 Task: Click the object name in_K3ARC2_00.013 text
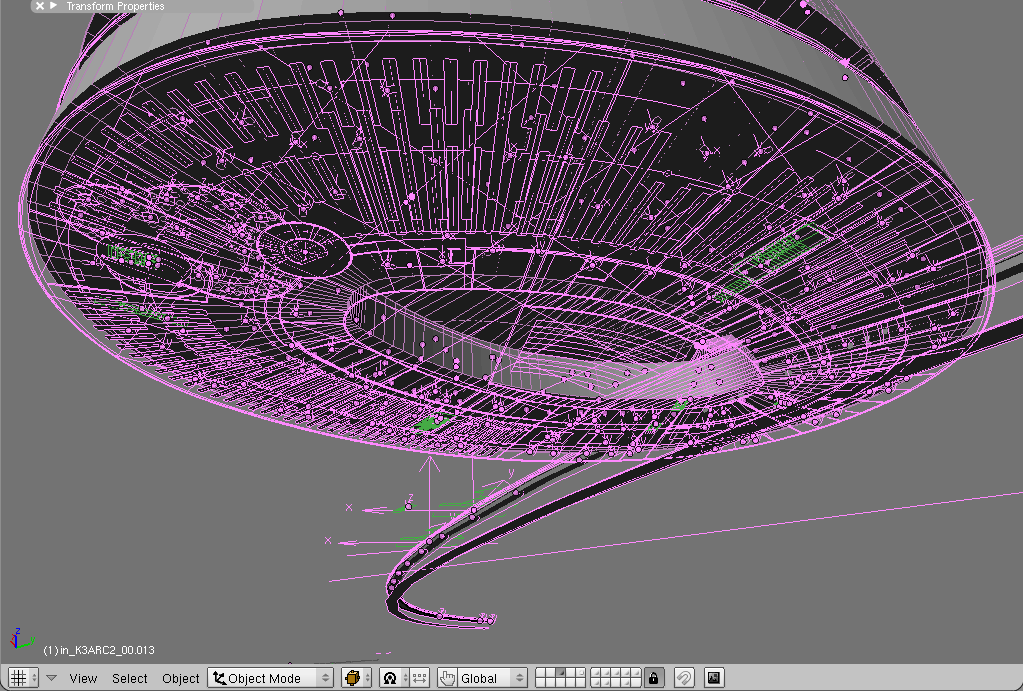(107, 650)
